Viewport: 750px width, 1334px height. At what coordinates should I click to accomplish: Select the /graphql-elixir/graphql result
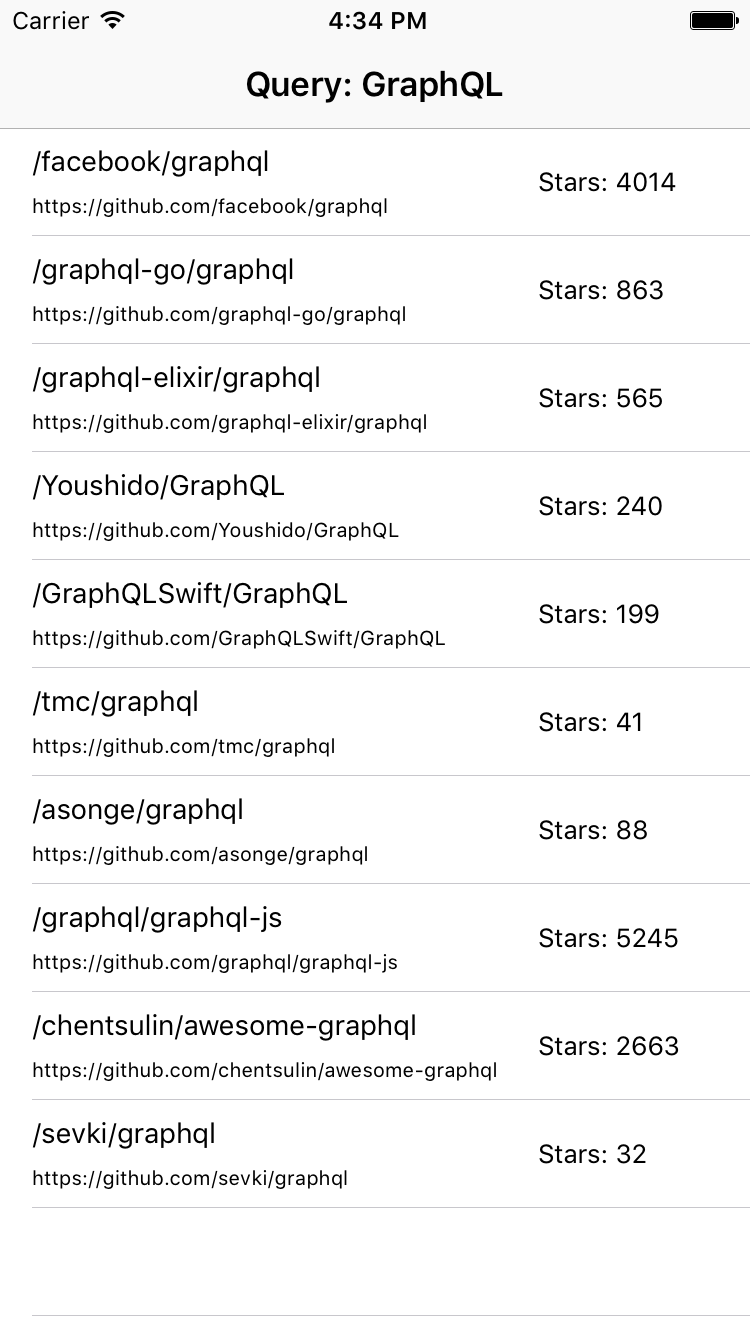177,378
